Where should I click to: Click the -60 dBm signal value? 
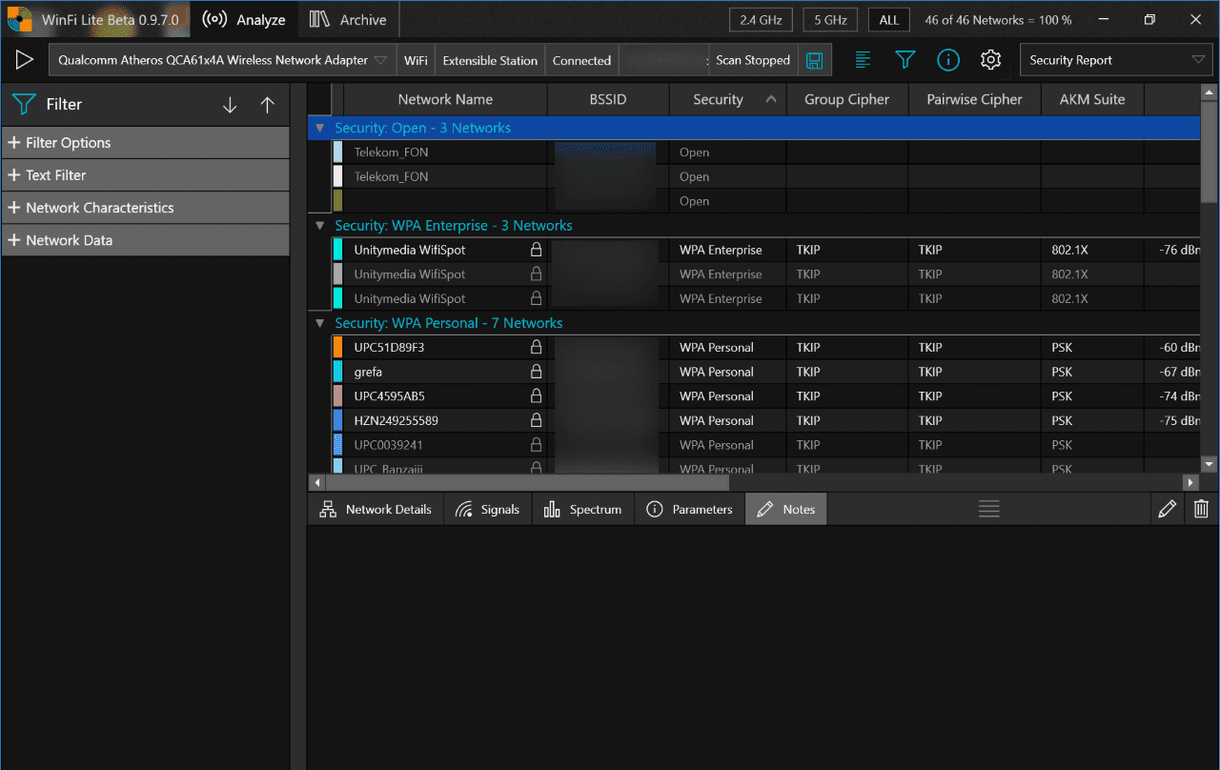coord(1179,347)
